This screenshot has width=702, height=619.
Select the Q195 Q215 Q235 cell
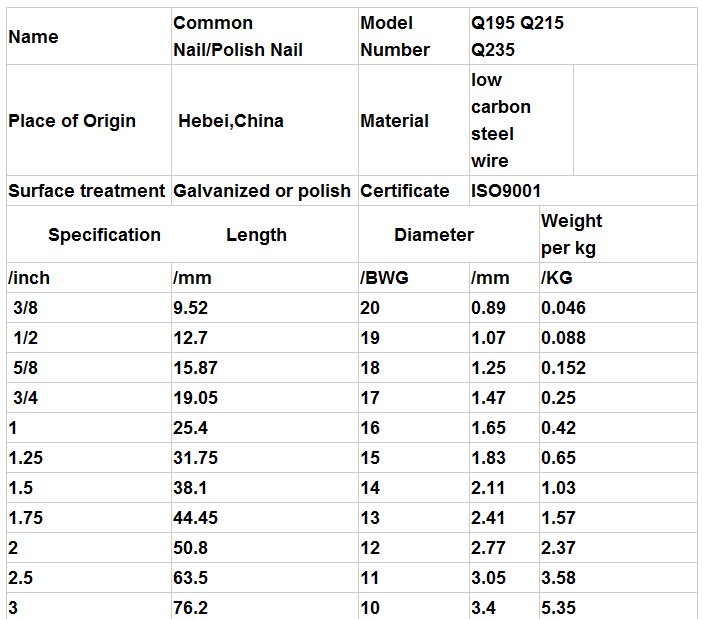pos(517,36)
